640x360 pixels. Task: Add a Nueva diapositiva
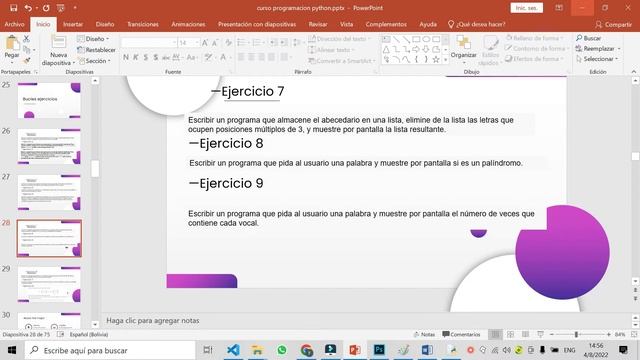pyautogui.click(x=58, y=51)
